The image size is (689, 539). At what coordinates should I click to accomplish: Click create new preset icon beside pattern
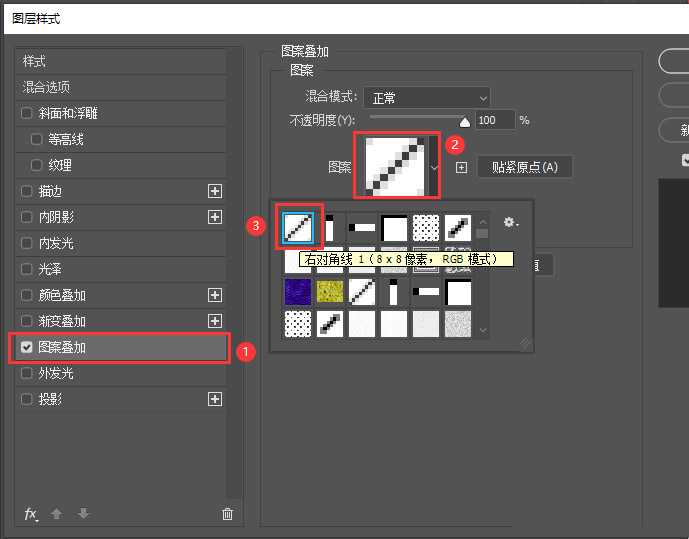tap(461, 167)
